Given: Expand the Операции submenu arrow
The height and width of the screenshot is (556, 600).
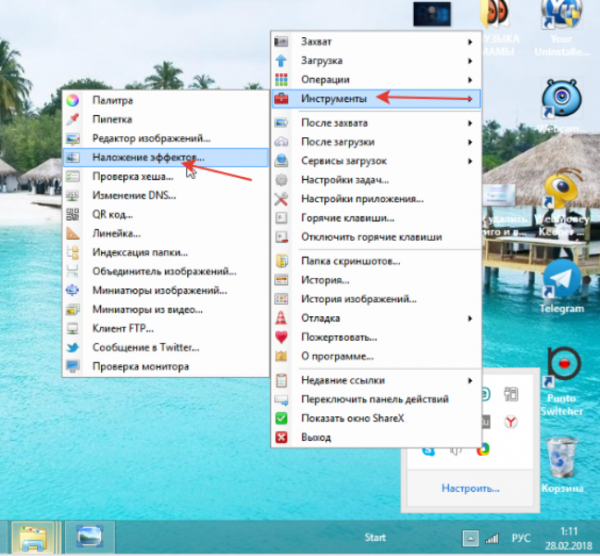Looking at the screenshot, I should point(470,80).
